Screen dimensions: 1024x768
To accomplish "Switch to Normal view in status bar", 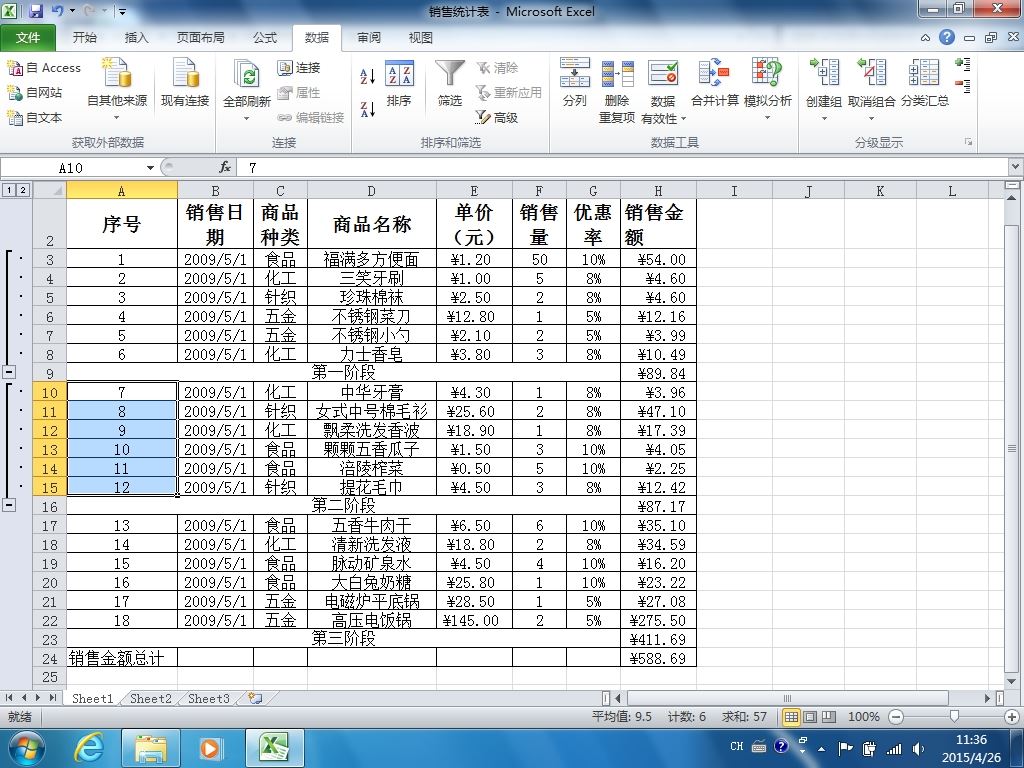I will pos(791,717).
